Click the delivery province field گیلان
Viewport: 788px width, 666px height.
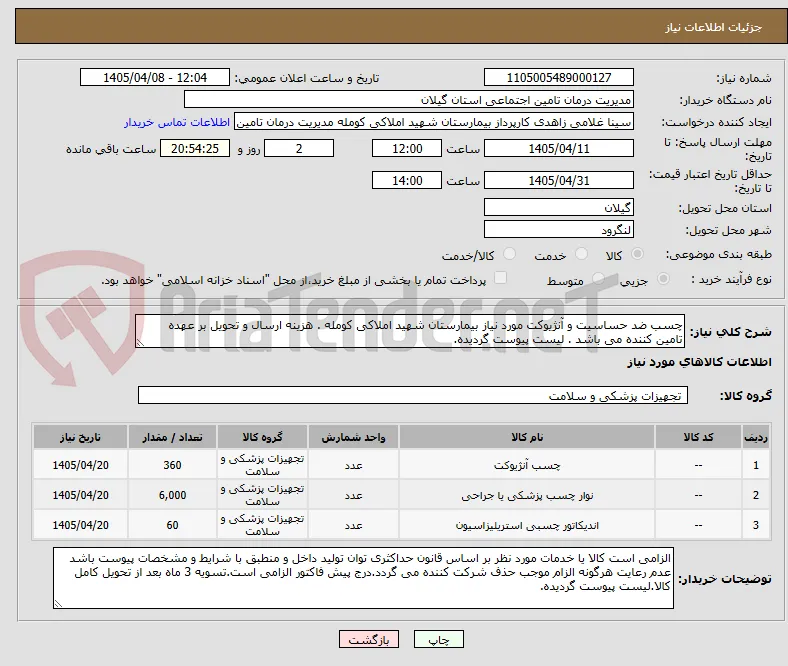click(x=558, y=207)
